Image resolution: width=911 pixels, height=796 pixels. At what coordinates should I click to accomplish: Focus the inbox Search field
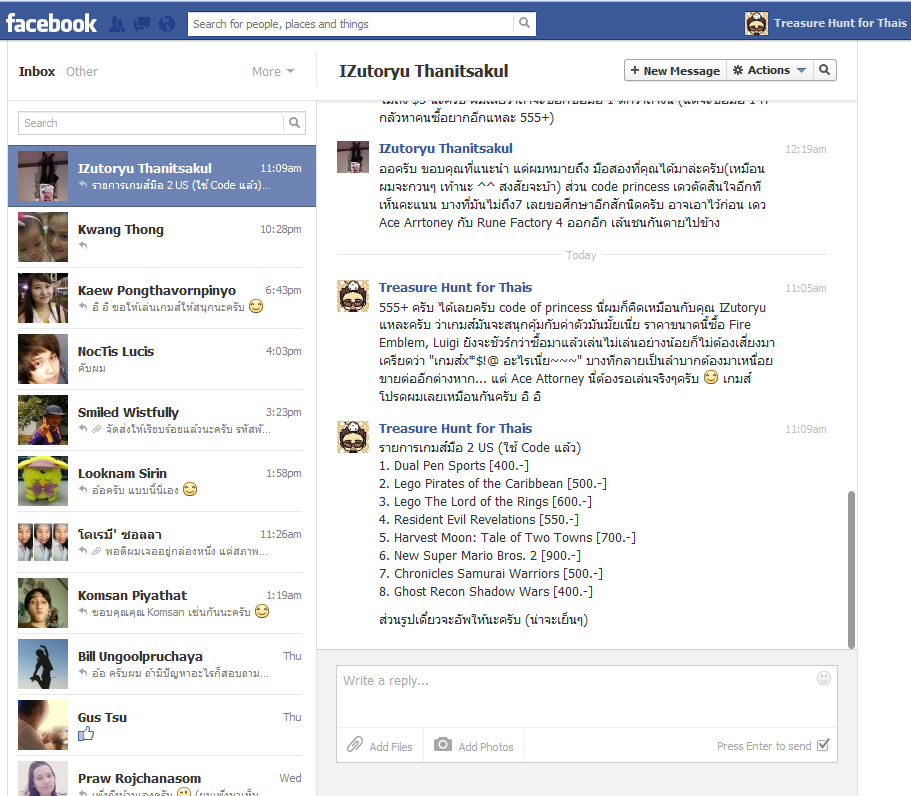coord(151,123)
